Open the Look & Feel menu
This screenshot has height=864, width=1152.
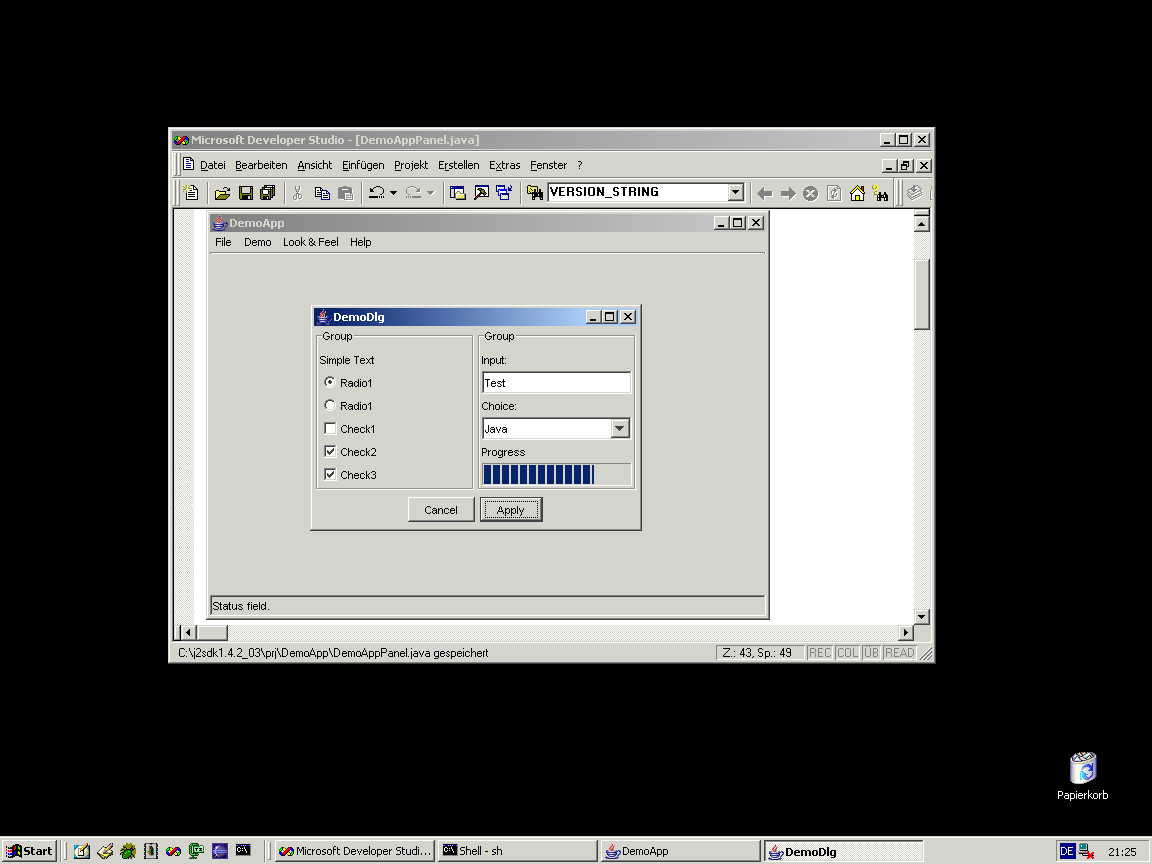point(310,242)
